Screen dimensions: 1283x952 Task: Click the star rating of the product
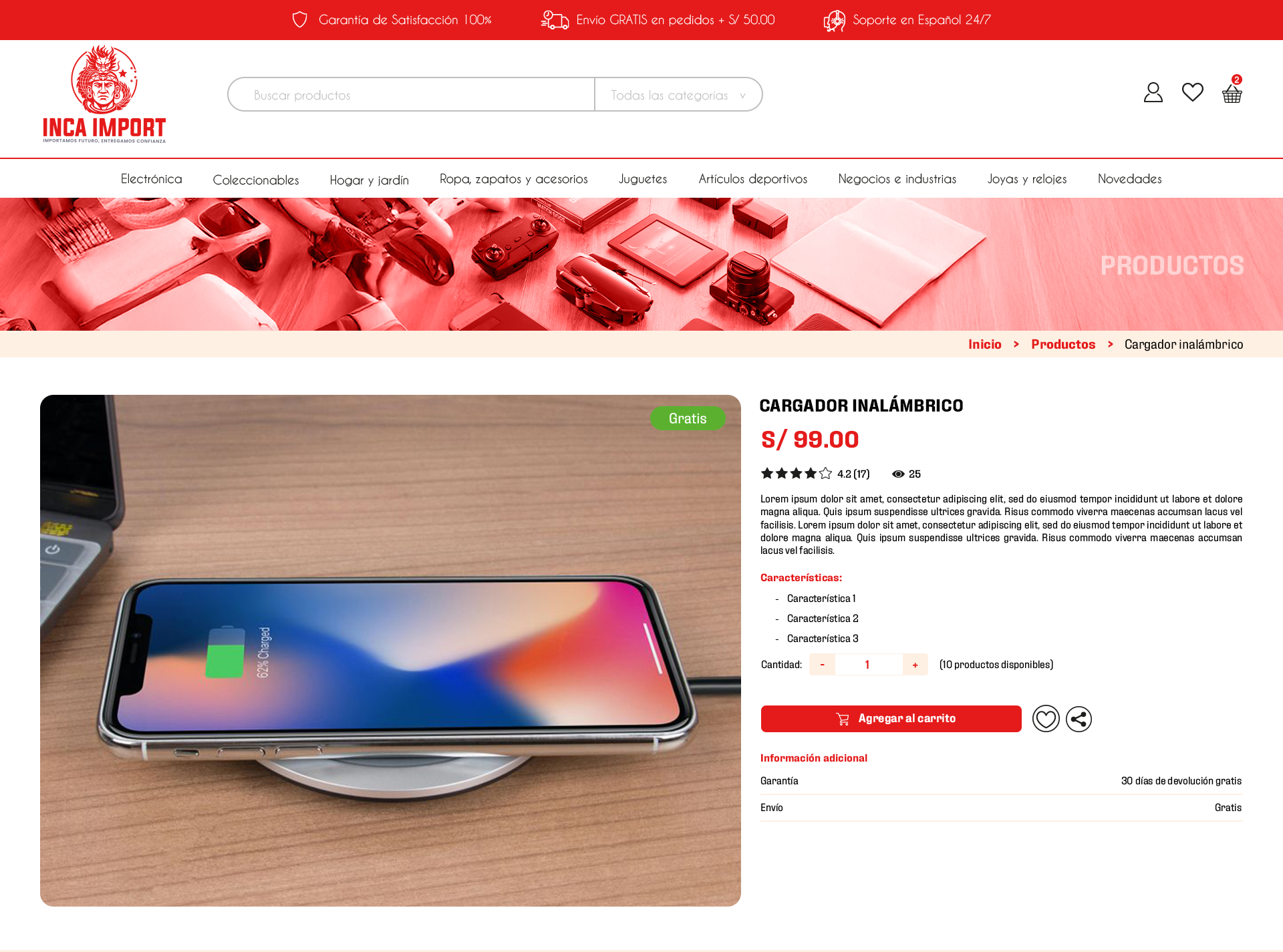(x=797, y=474)
